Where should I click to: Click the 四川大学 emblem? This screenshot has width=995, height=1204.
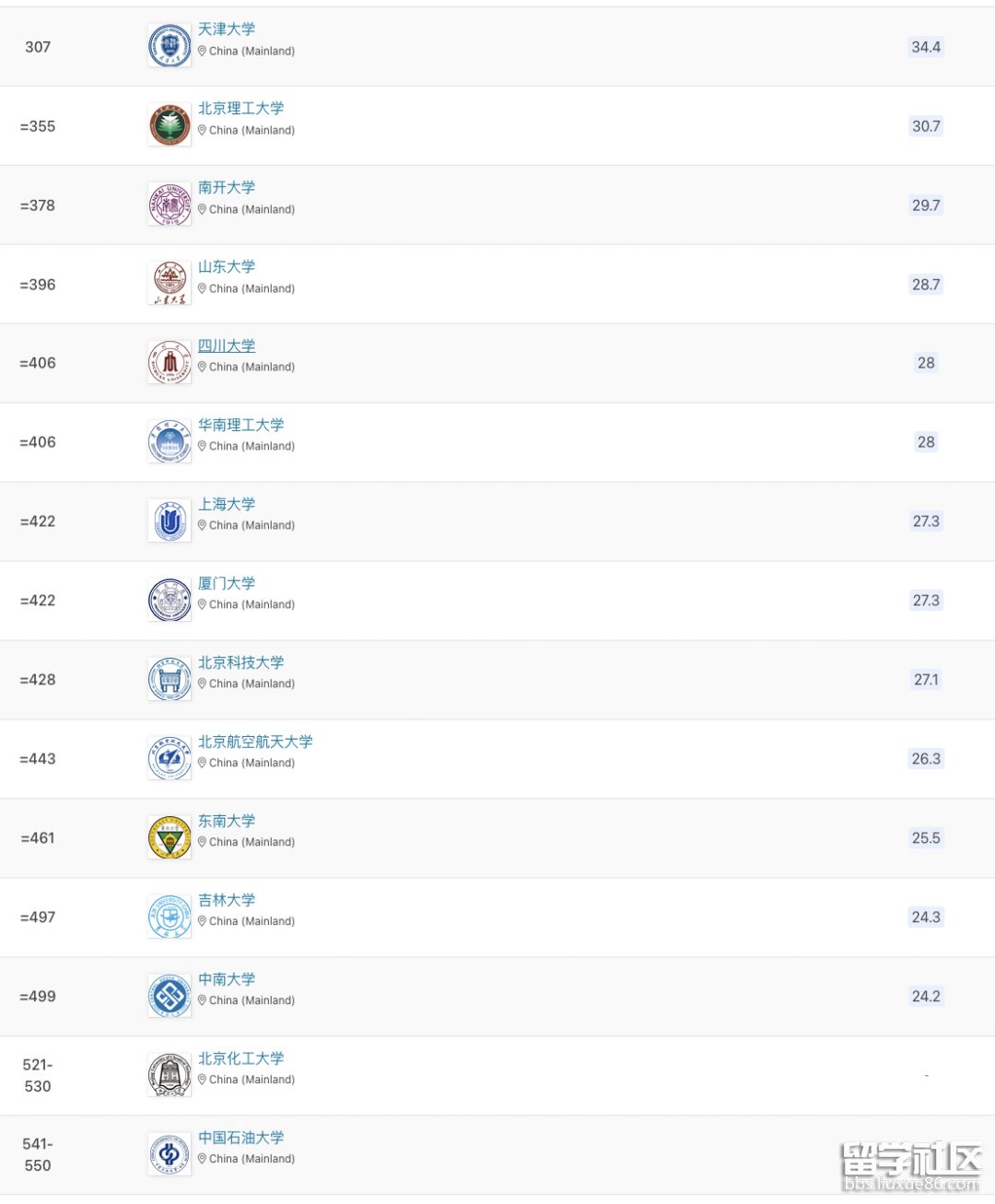click(x=170, y=363)
